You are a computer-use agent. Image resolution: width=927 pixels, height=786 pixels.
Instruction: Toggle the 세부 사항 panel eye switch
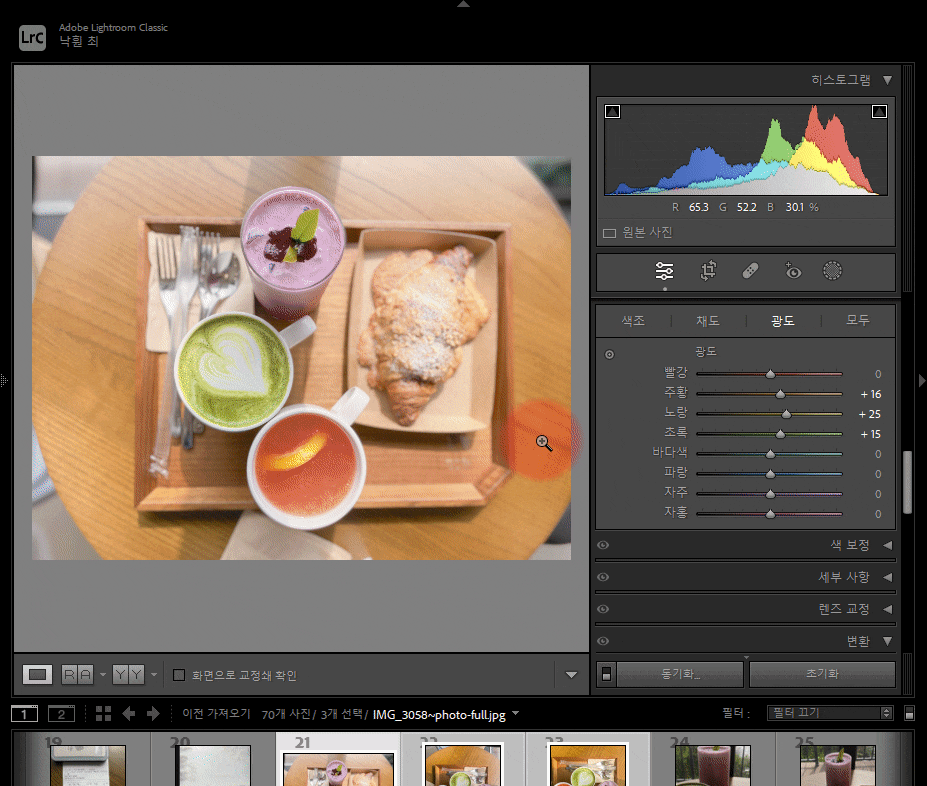coord(603,577)
